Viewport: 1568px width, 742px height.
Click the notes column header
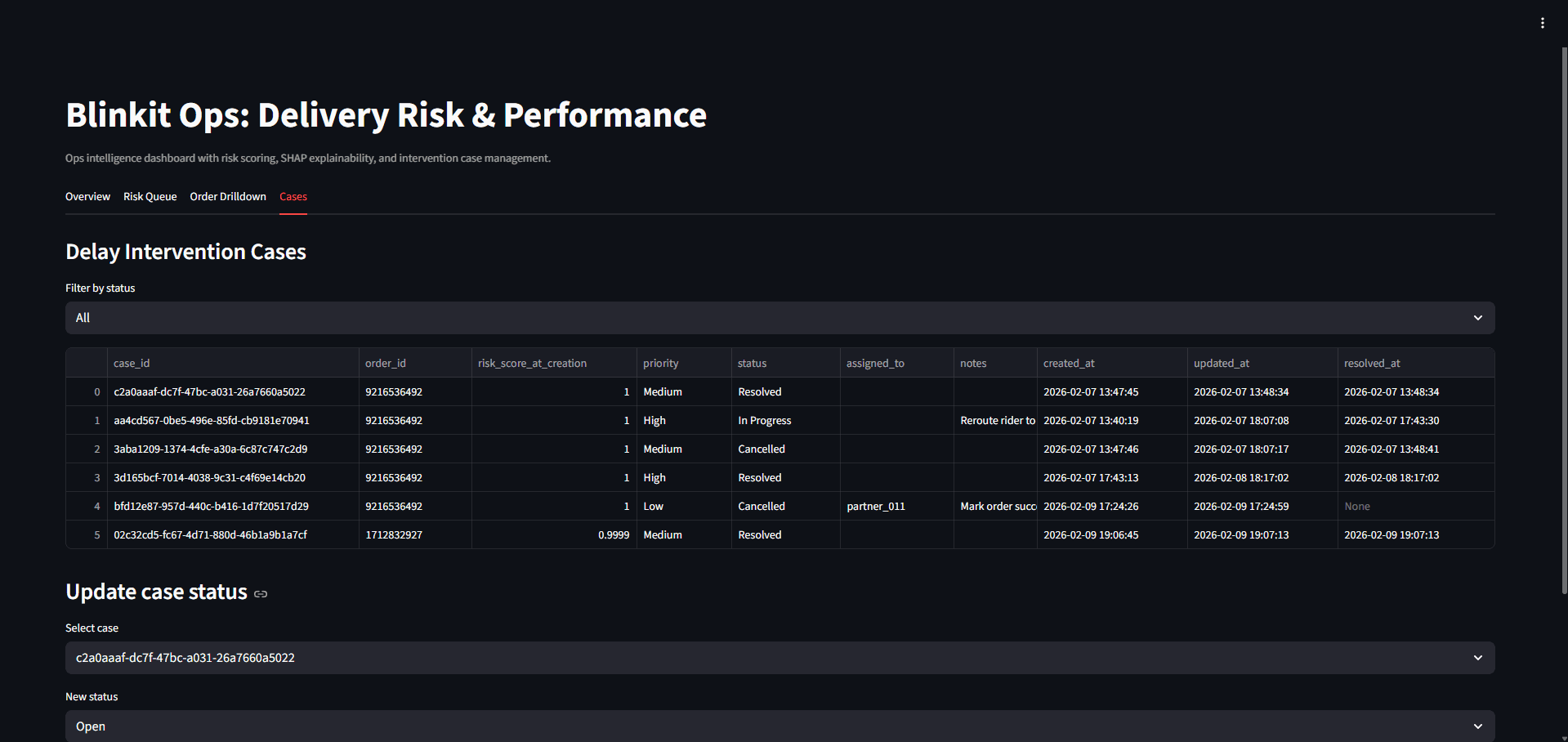pyautogui.click(x=994, y=363)
